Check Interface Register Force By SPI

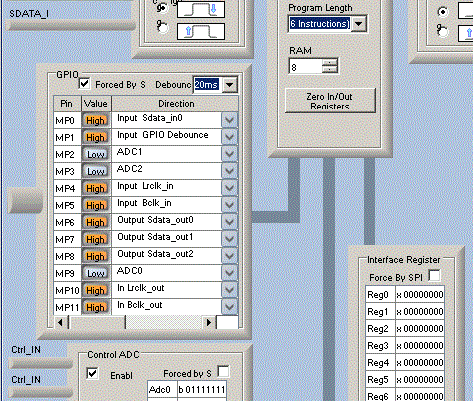[x=434, y=276]
